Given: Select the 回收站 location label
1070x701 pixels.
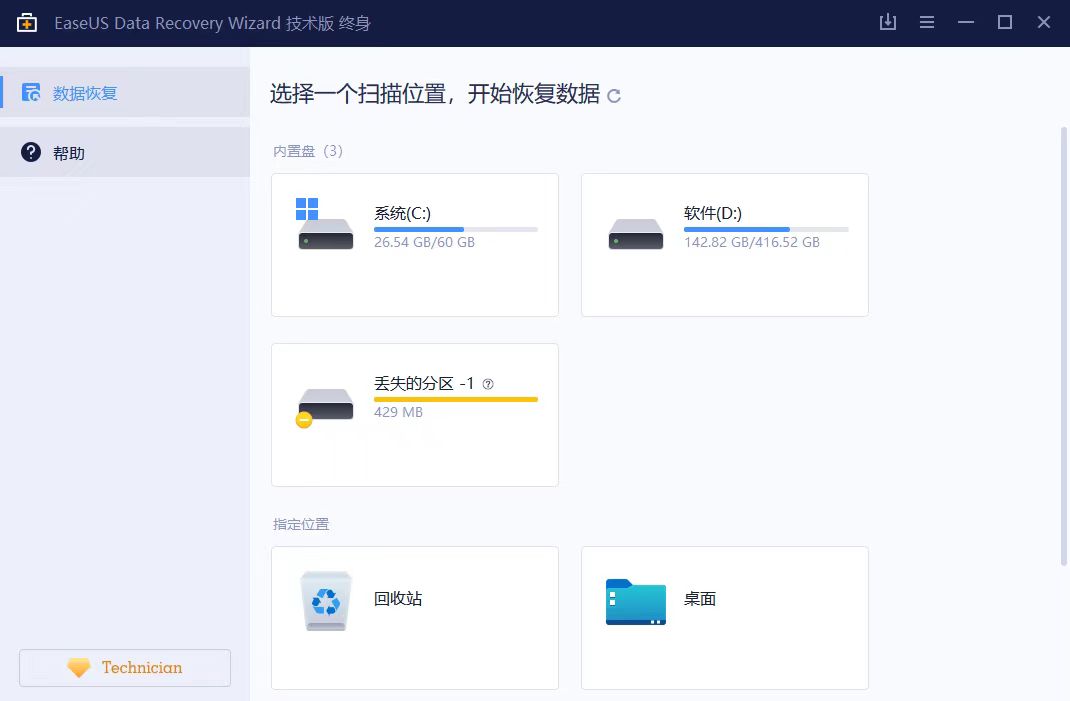Looking at the screenshot, I should (398, 599).
